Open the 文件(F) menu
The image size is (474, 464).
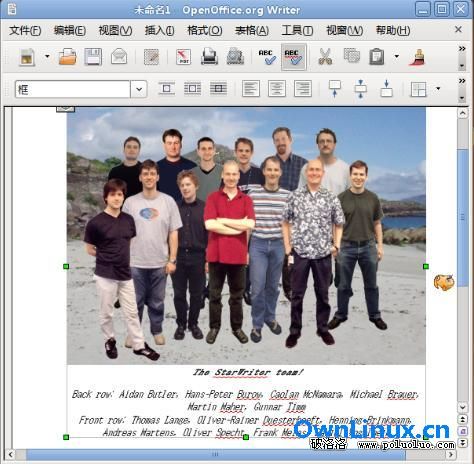click(x=25, y=31)
